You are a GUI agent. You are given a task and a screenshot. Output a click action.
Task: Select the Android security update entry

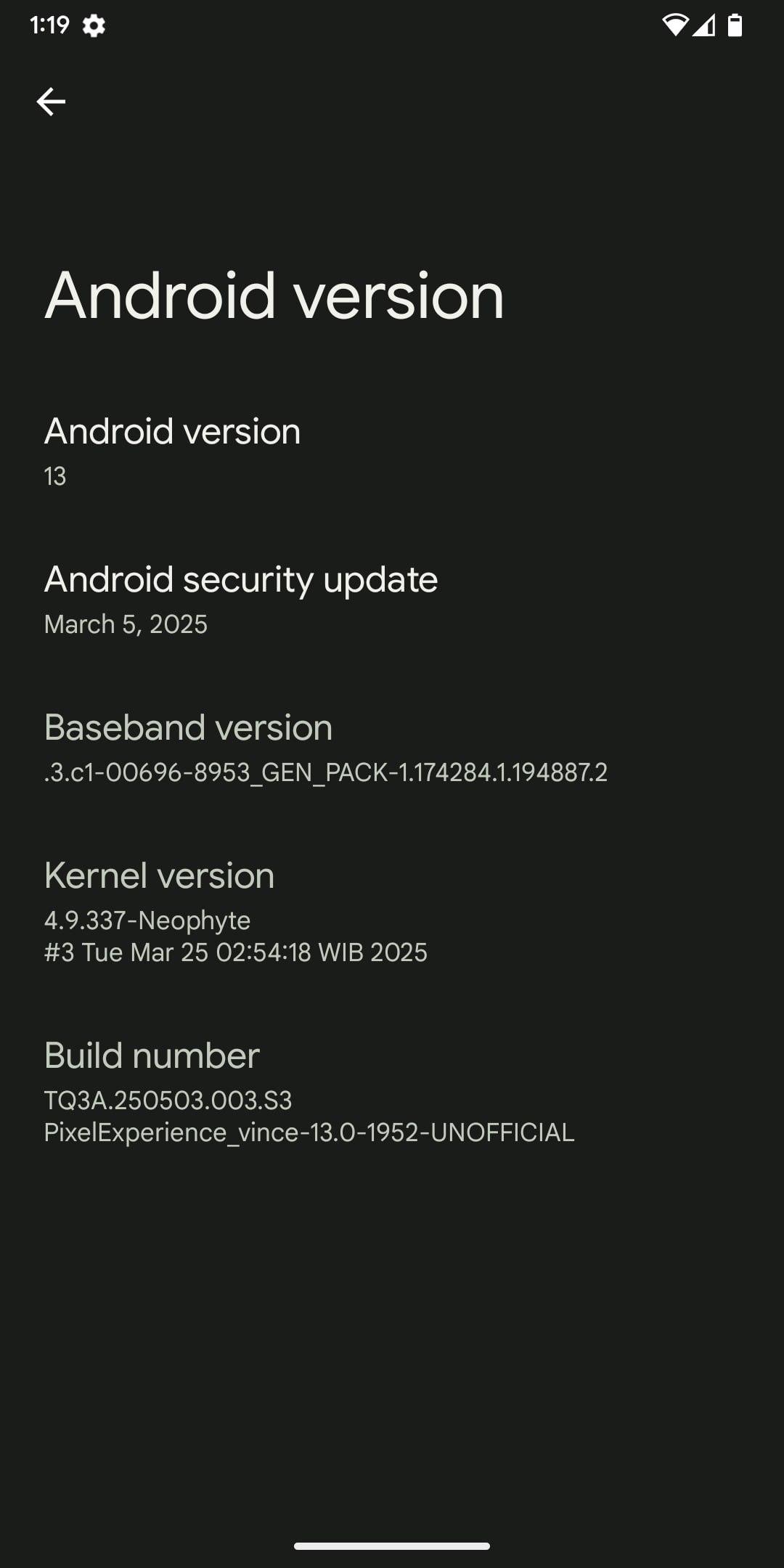[x=392, y=599]
